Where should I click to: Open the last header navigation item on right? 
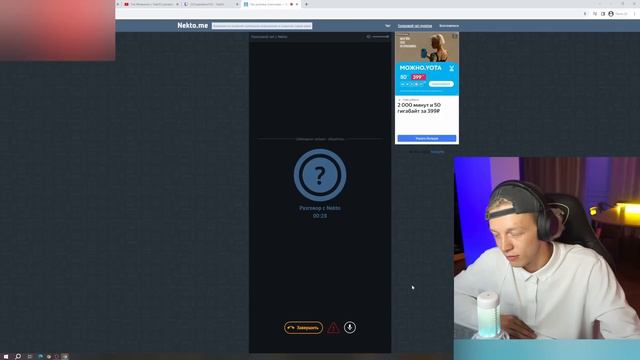[449, 26]
